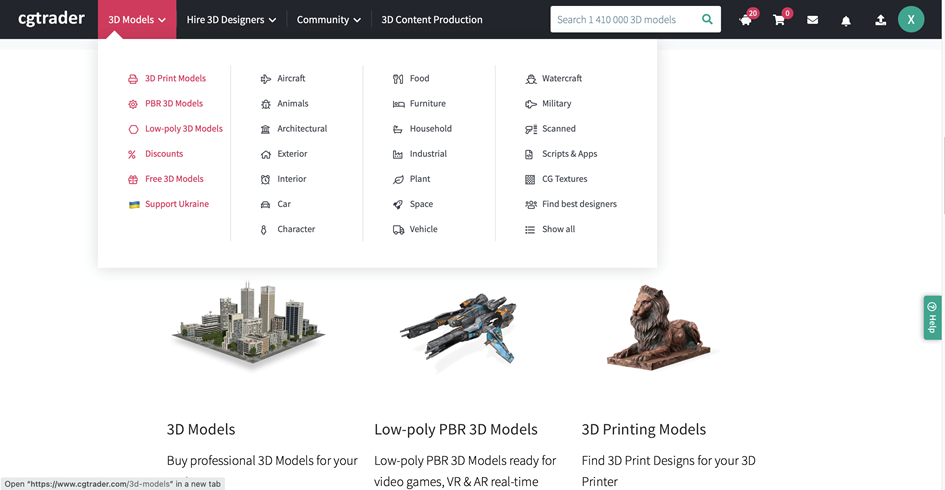Open the user avatar X icon
945x490 pixels.
point(911,19)
